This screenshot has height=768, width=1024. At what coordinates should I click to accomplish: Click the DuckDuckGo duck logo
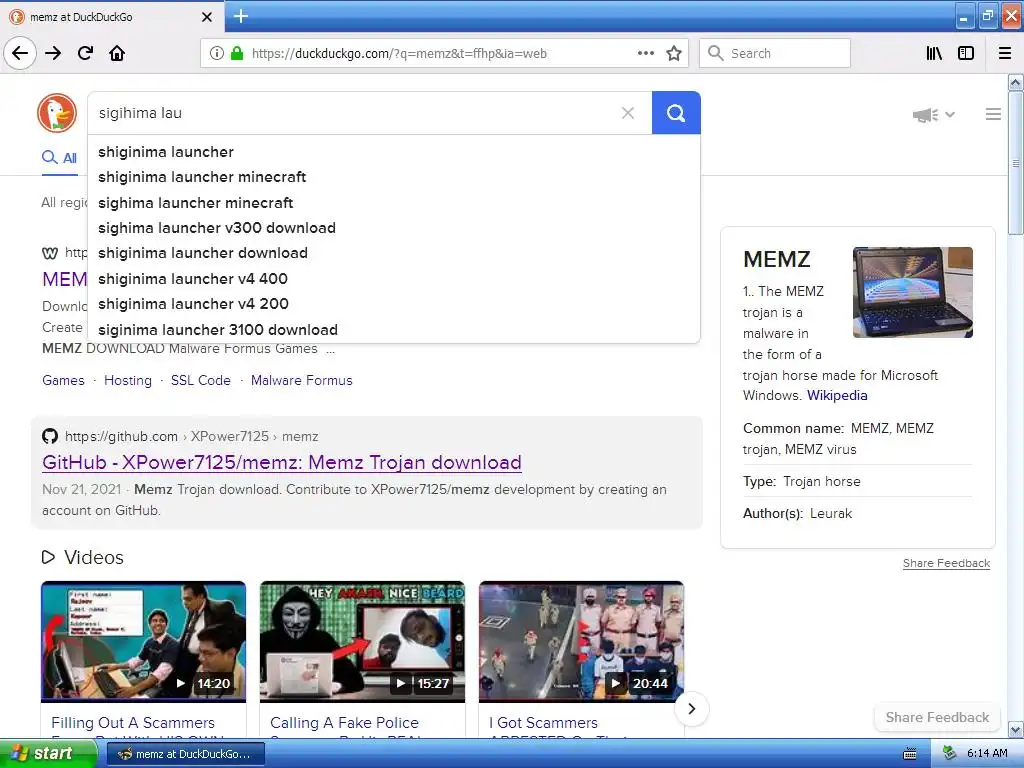point(57,113)
